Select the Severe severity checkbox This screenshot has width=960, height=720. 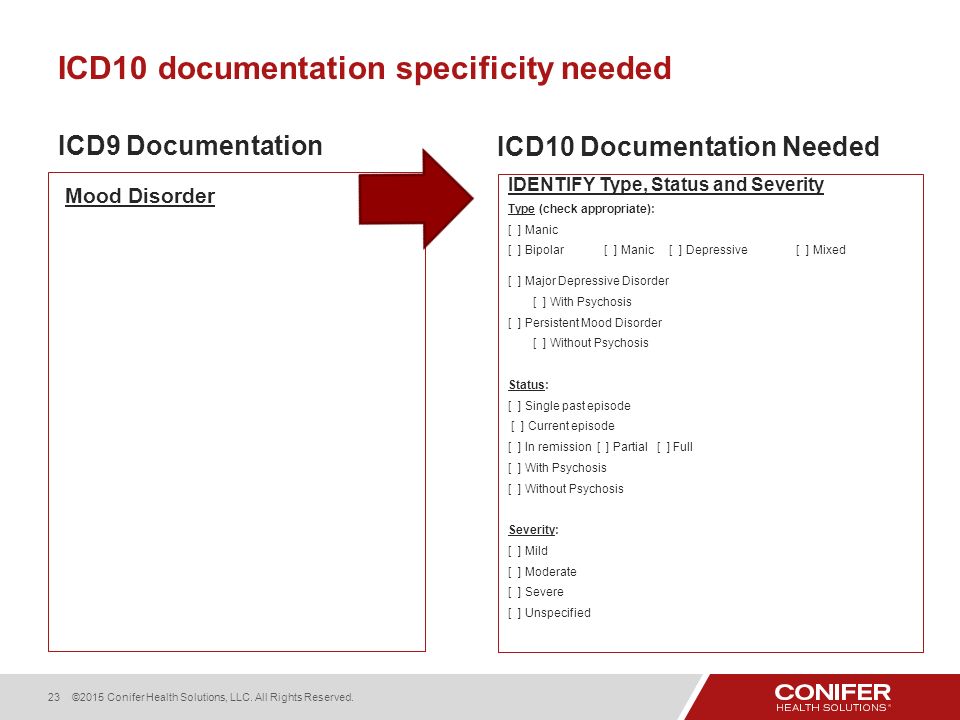pos(514,592)
